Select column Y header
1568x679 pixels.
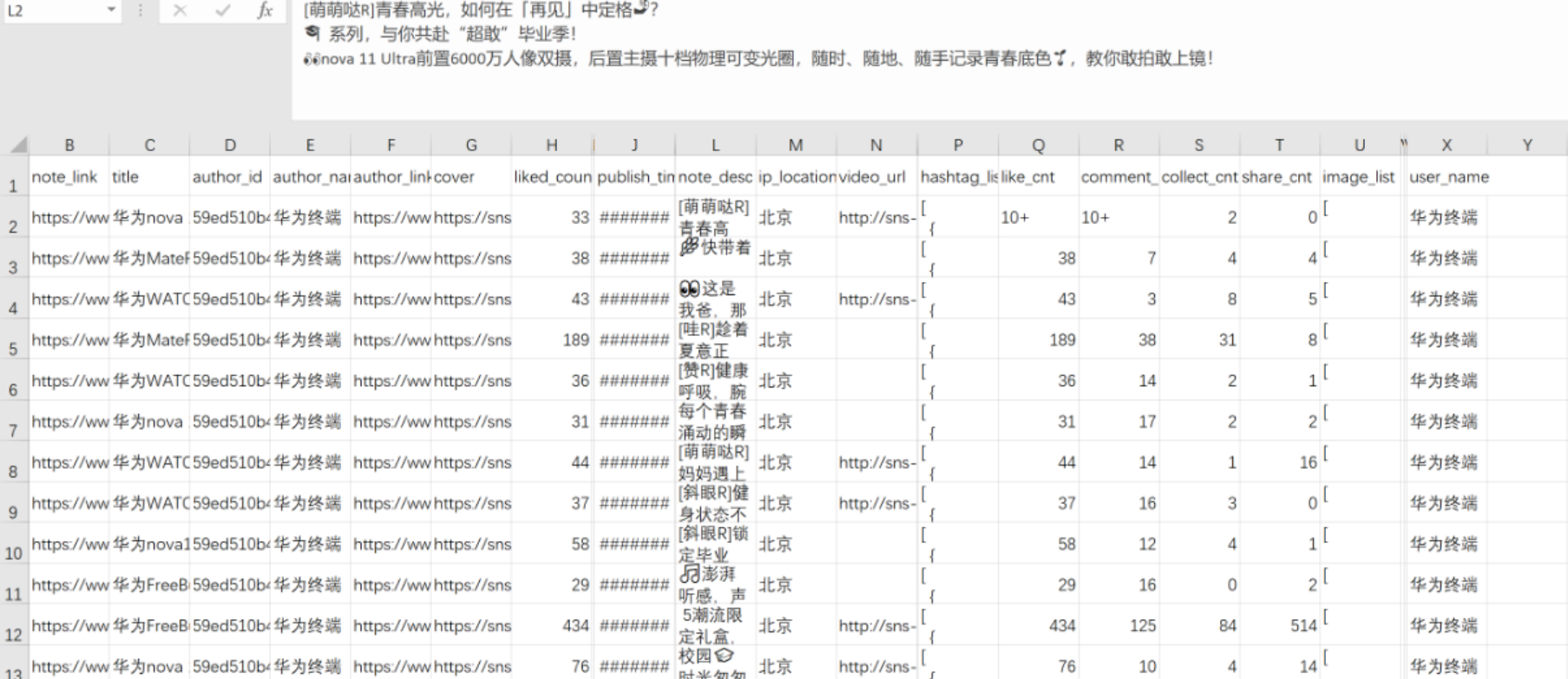pyautogui.click(x=1527, y=145)
